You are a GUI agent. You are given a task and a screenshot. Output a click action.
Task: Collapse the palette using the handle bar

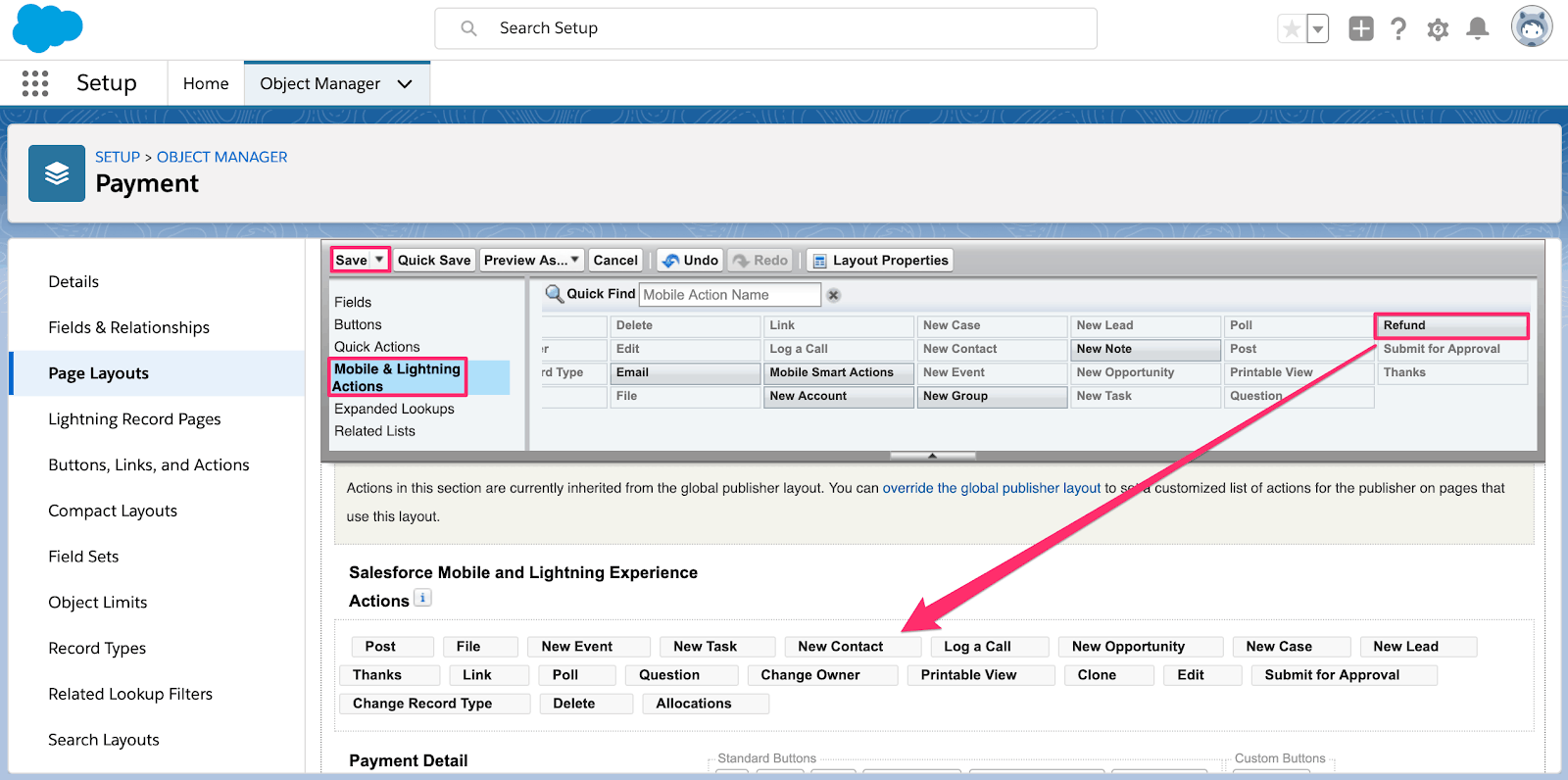pyautogui.click(x=933, y=456)
